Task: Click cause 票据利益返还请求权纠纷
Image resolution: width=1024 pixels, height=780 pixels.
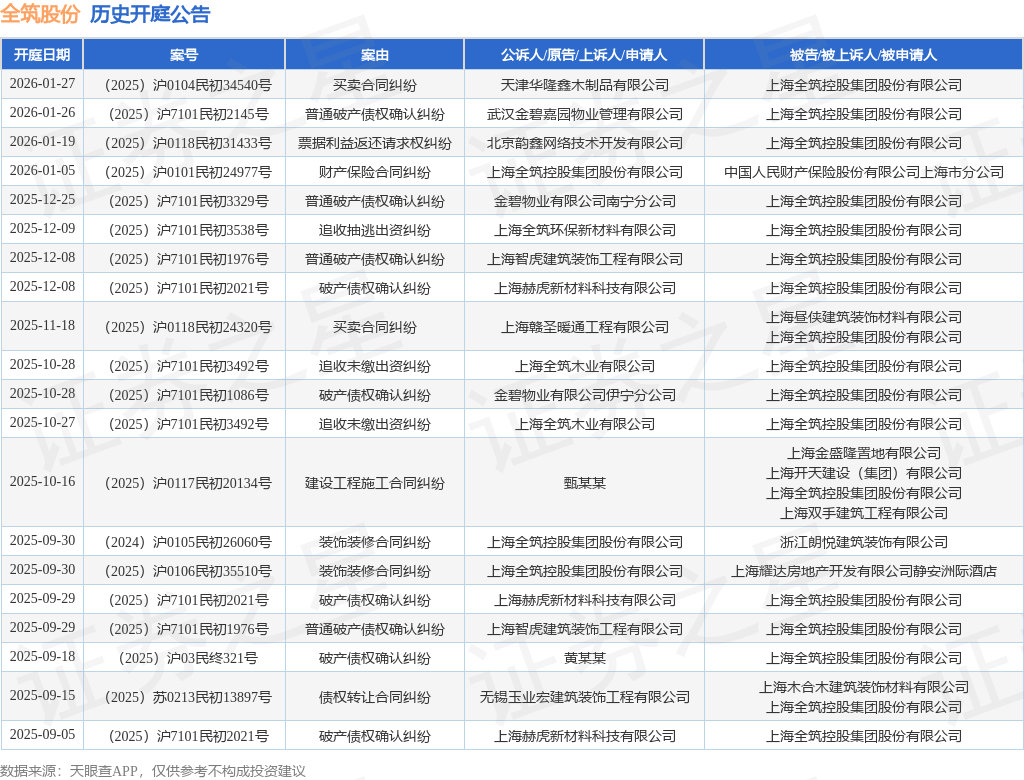Action: pyautogui.click(x=374, y=143)
